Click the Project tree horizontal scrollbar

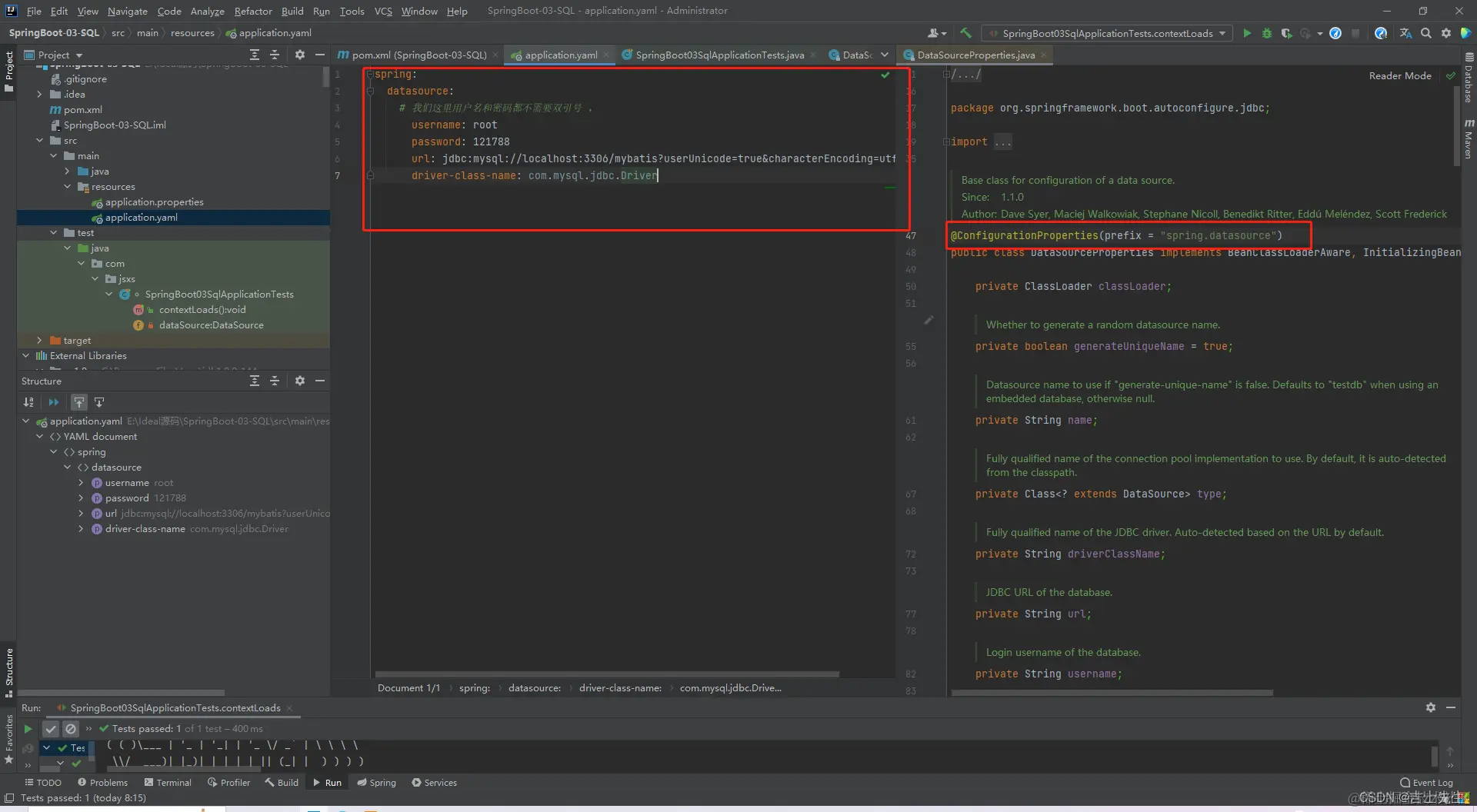click(x=123, y=693)
